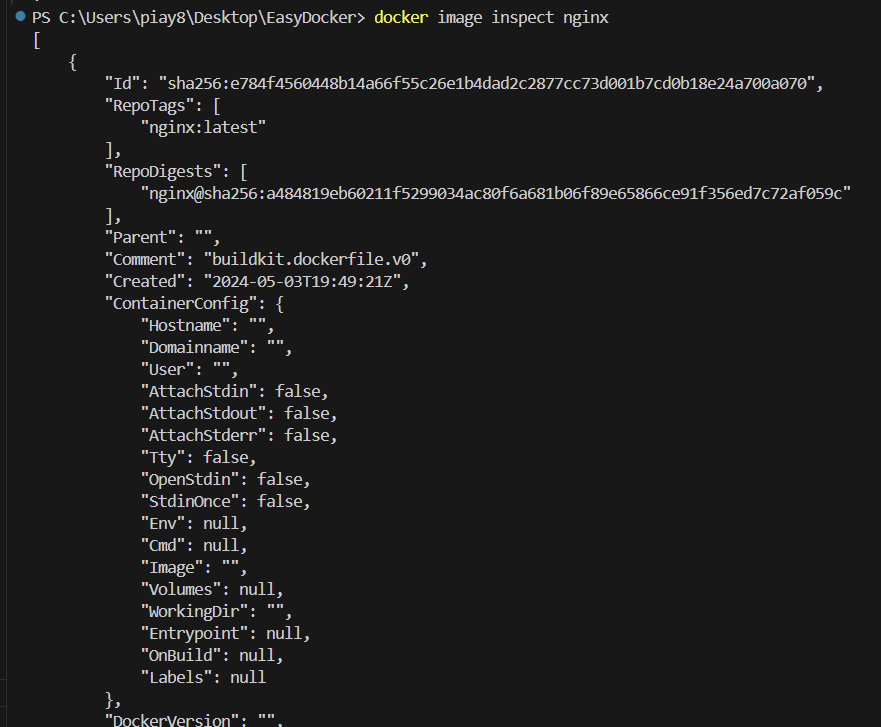Screen dimensions: 881x727
Task: Click the blue command status dot
Action: 21,16
